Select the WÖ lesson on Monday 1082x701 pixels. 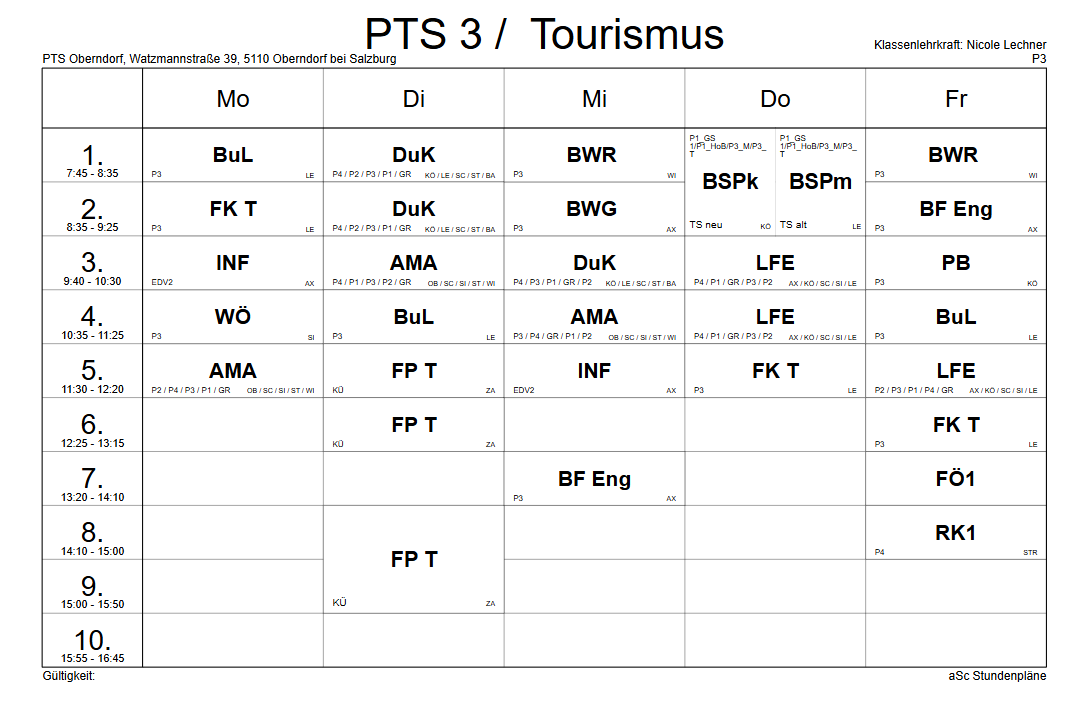click(x=233, y=317)
